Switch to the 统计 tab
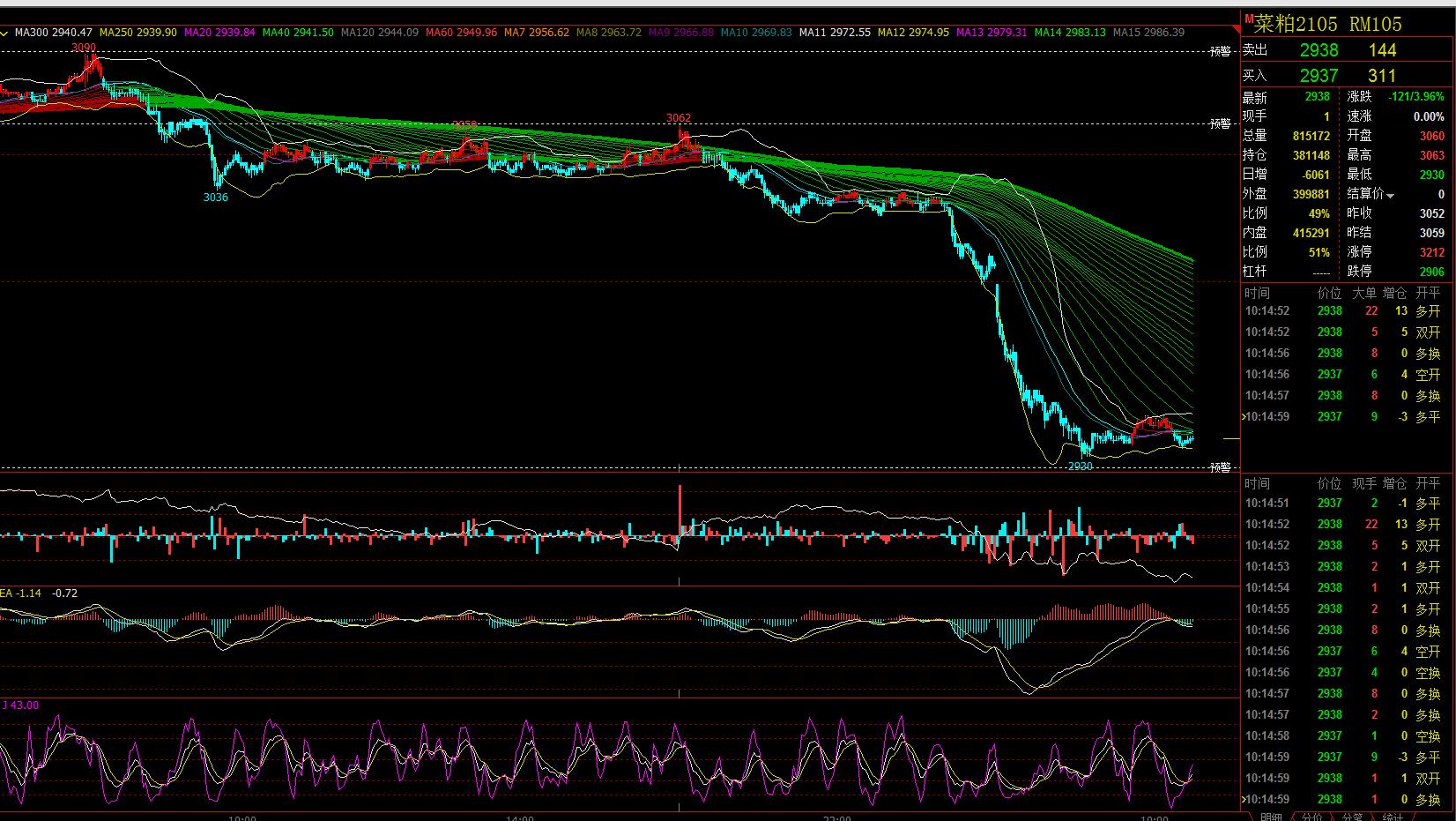 (x=1393, y=817)
